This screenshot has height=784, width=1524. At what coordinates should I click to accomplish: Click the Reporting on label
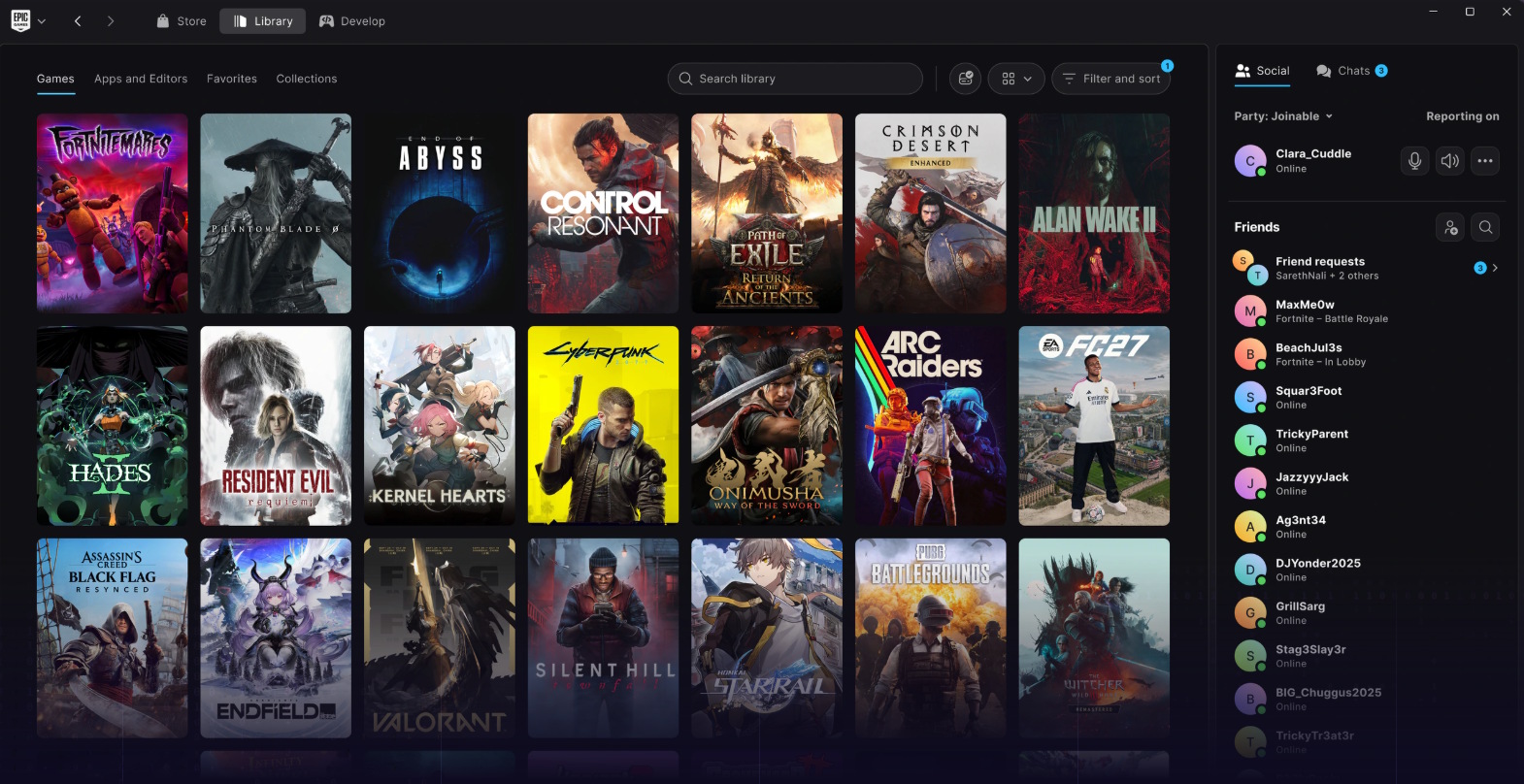coord(1462,116)
